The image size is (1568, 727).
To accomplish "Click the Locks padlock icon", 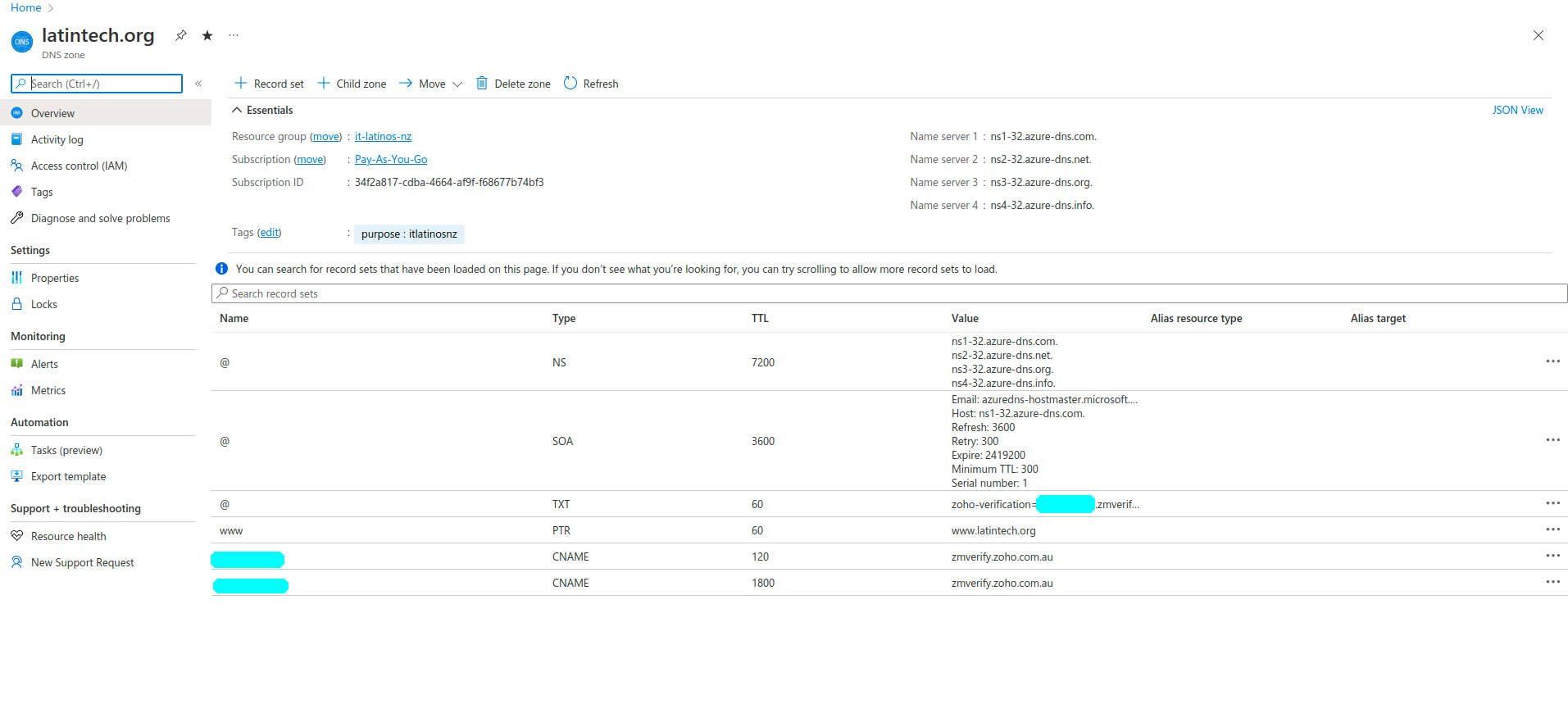I will pos(16,304).
